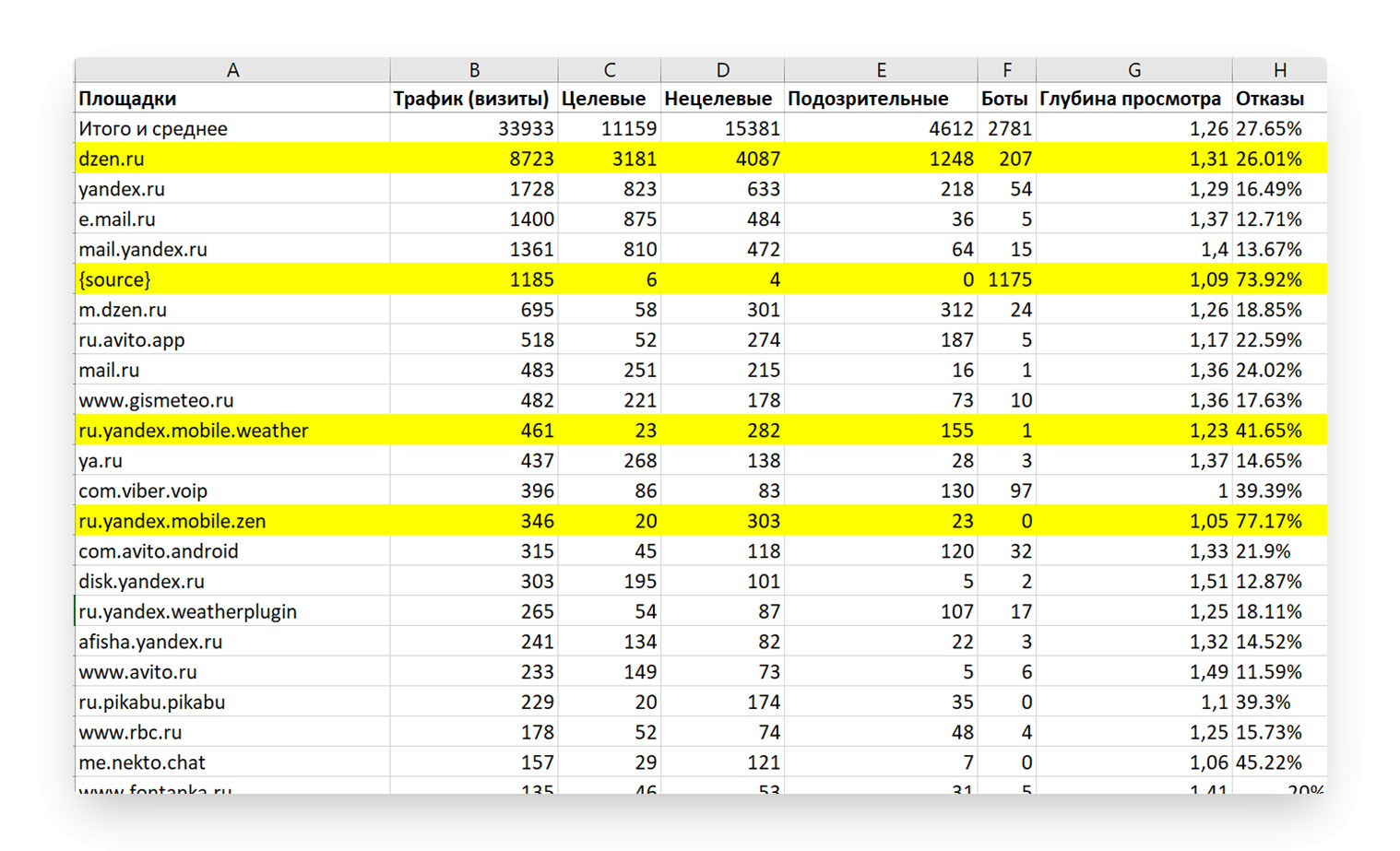Select the www.avito.ru cell
Screen dimensions: 1400x851
tap(232, 672)
